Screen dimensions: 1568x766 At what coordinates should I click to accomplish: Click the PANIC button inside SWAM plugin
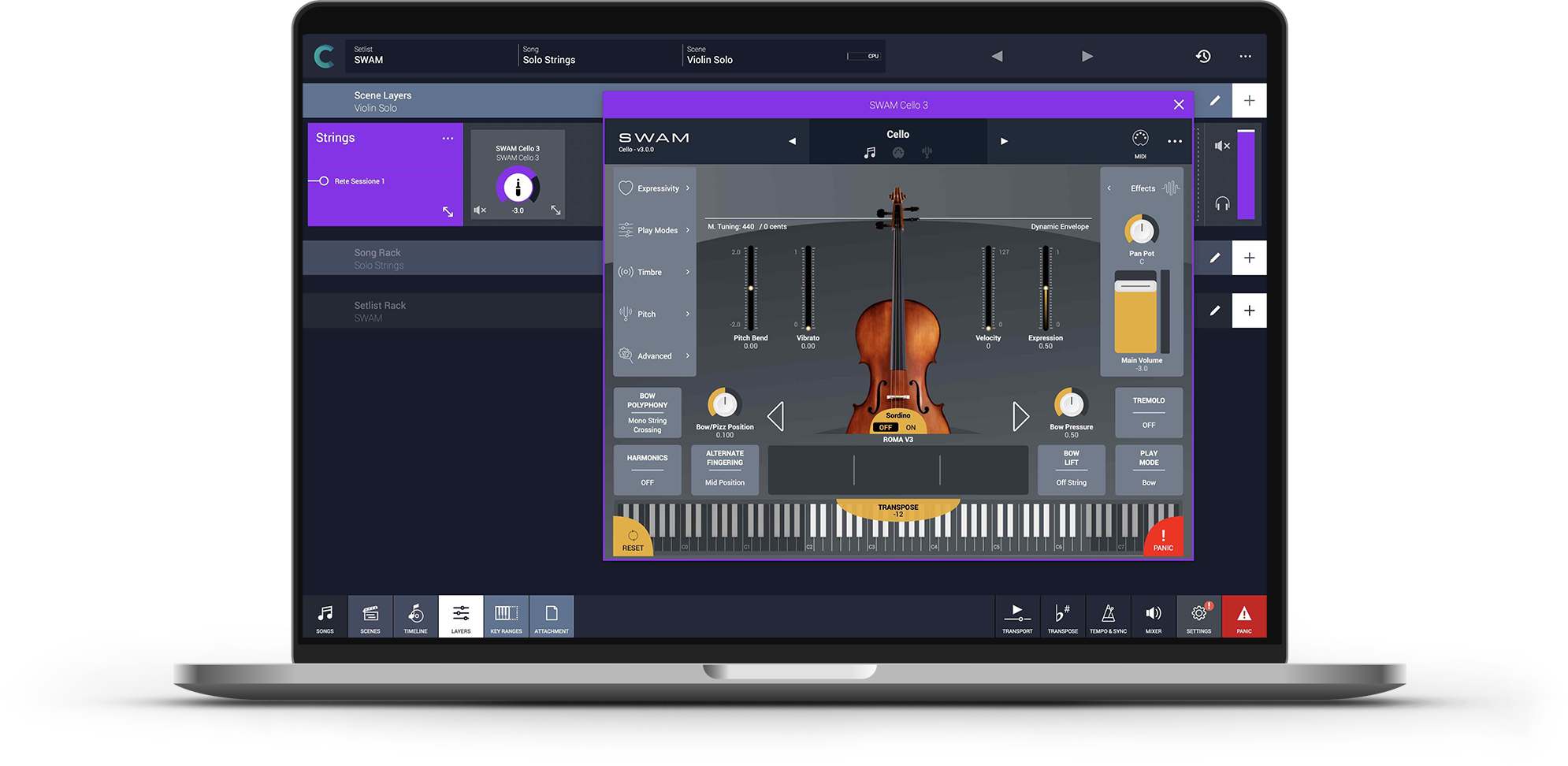(x=1164, y=537)
